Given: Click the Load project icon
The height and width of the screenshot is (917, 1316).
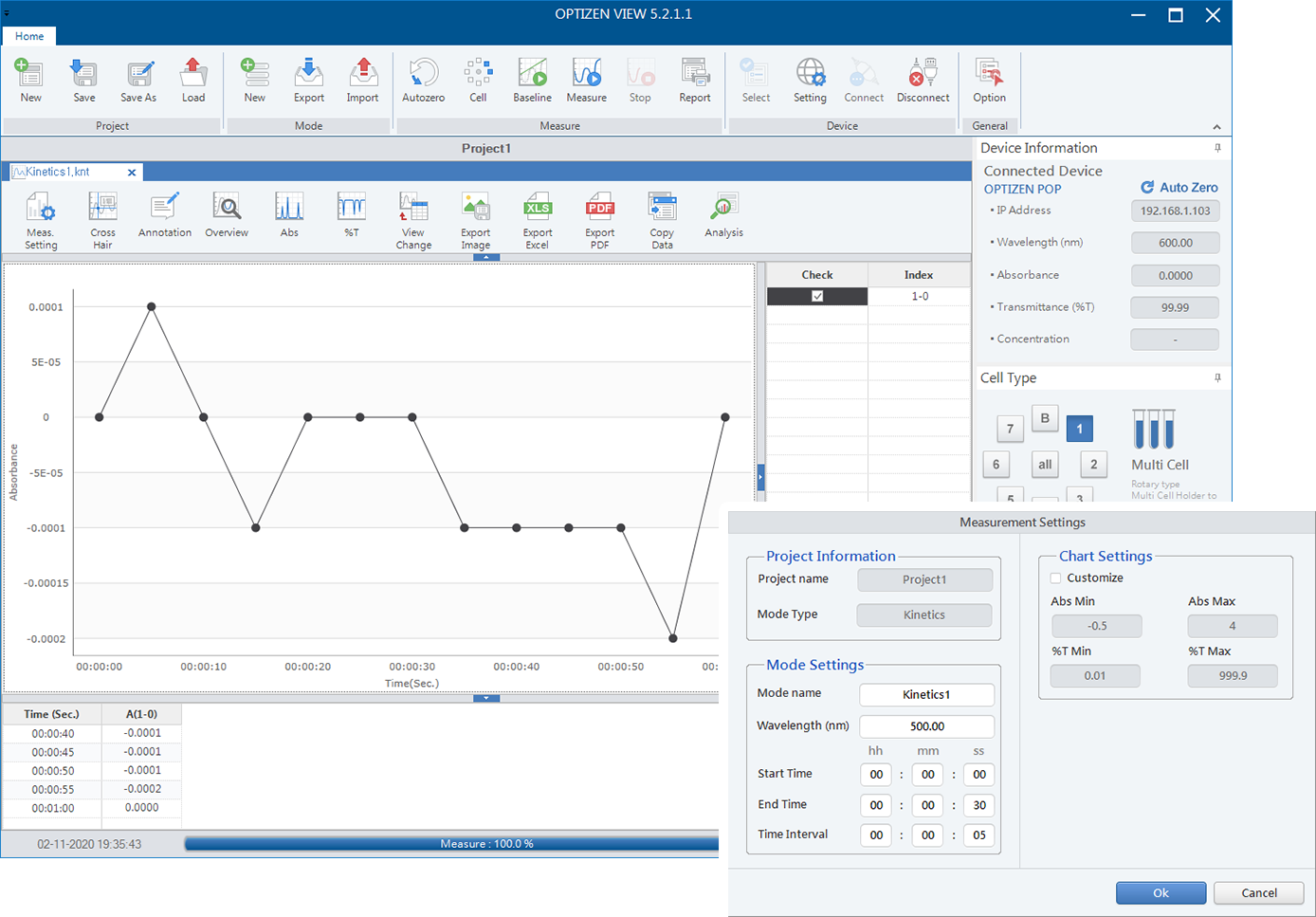Looking at the screenshot, I should pos(193,74).
